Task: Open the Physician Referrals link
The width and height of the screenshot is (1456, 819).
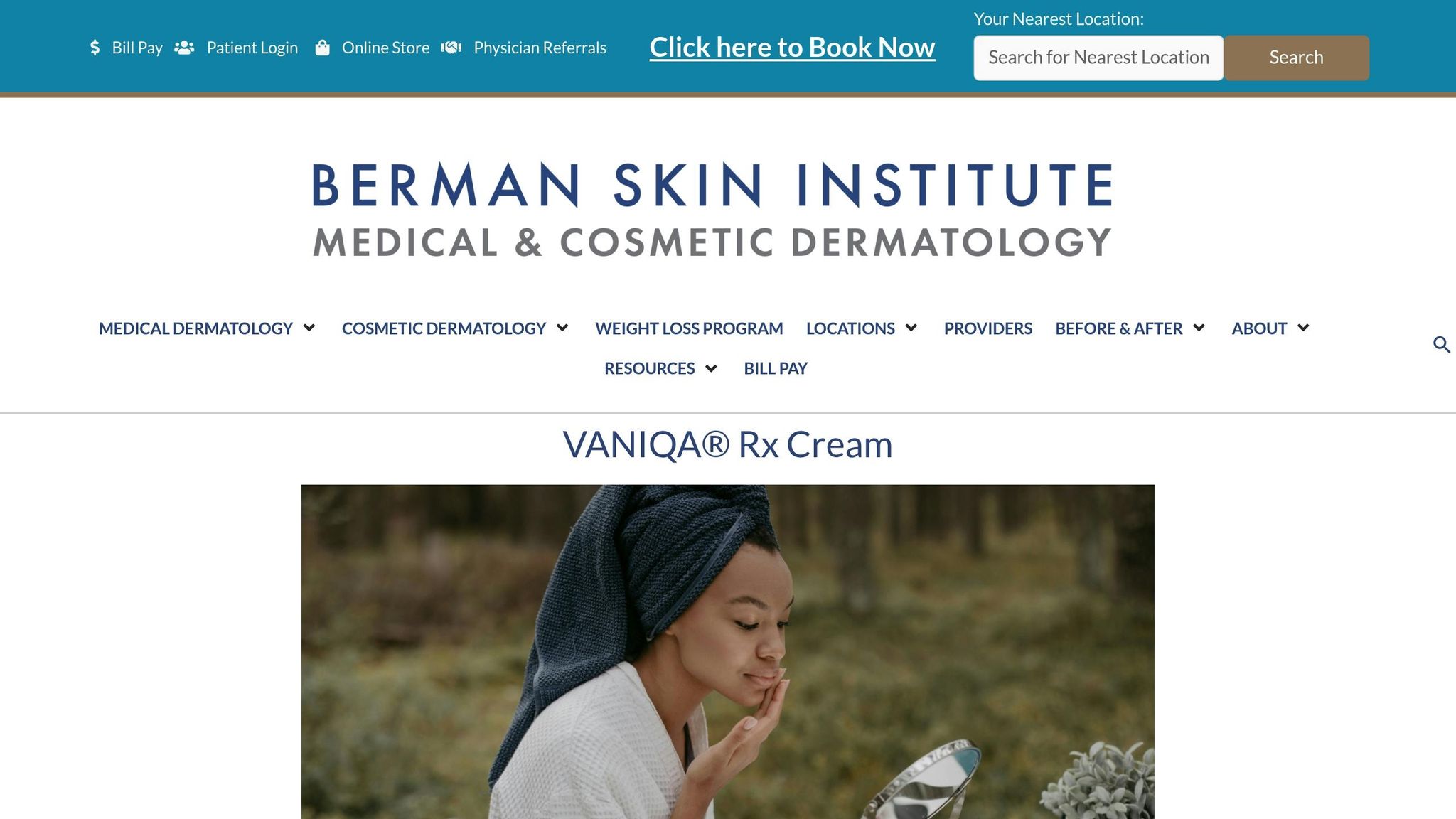Action: pyautogui.click(x=540, y=48)
